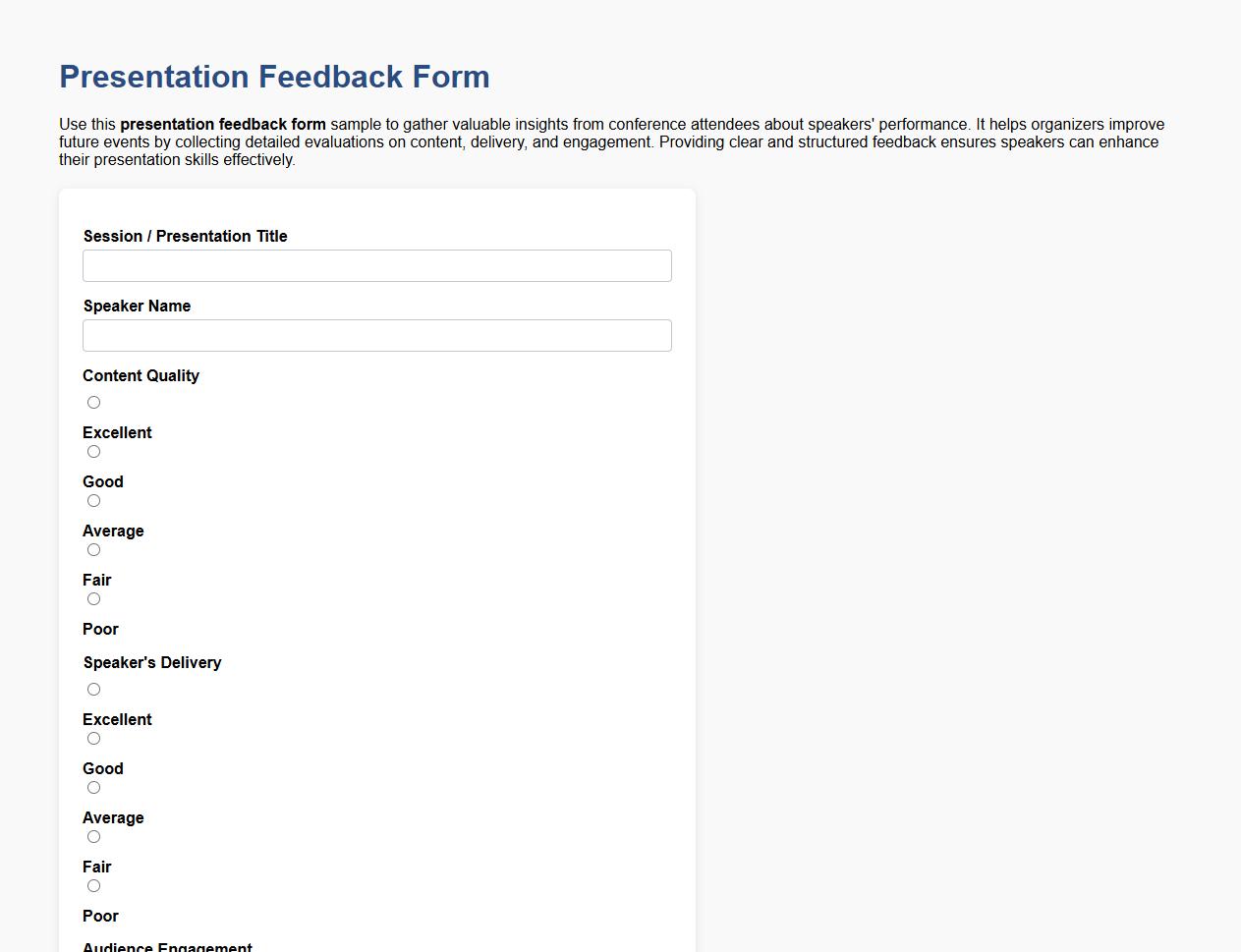Click the Presentation Feedback Form heading

click(x=274, y=77)
